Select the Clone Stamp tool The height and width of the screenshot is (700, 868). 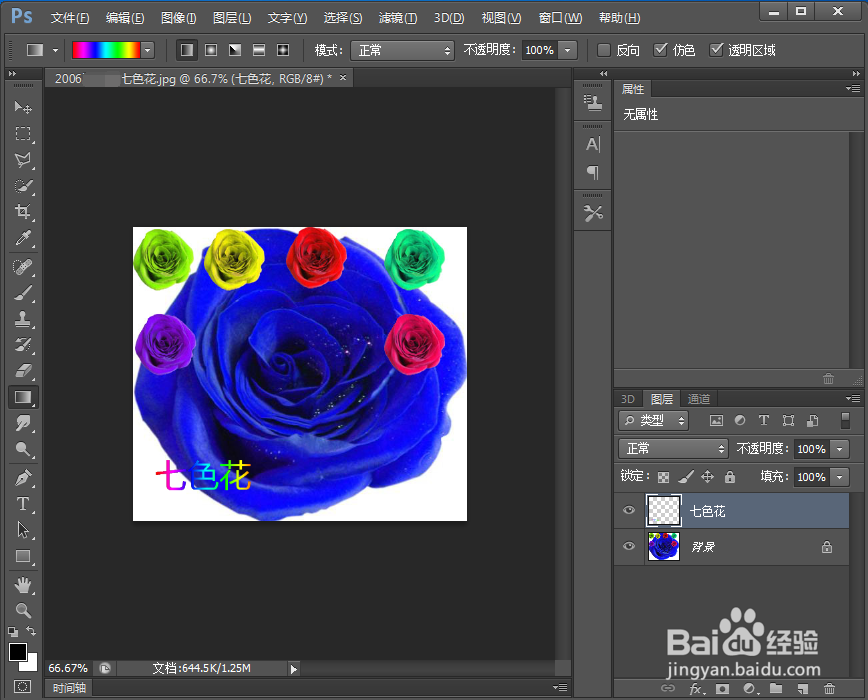pyautogui.click(x=23, y=319)
